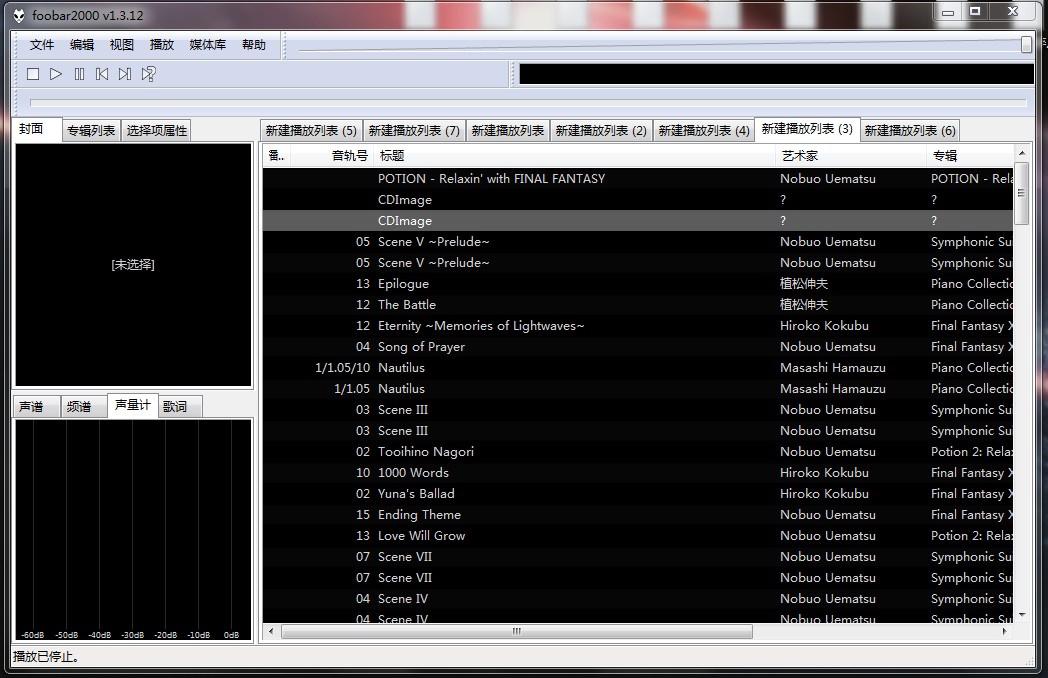This screenshot has height=678, width=1048.
Task: Open the 文件 menu
Action: coord(41,45)
